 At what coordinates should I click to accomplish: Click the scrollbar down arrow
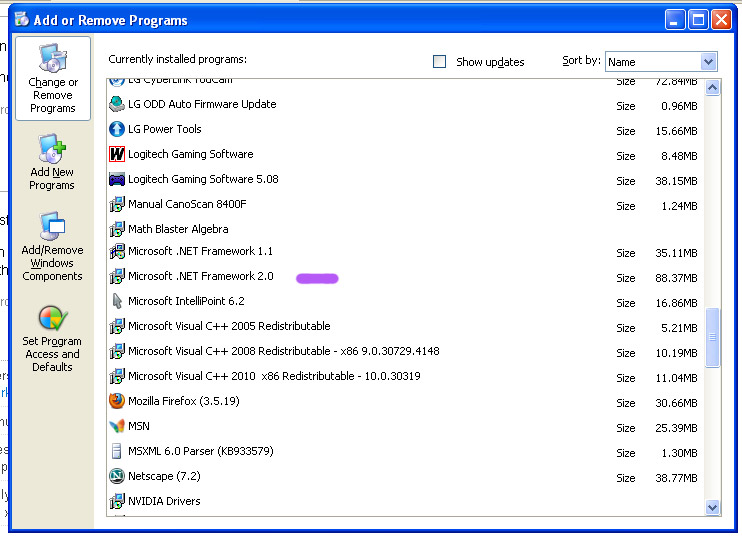click(712, 508)
